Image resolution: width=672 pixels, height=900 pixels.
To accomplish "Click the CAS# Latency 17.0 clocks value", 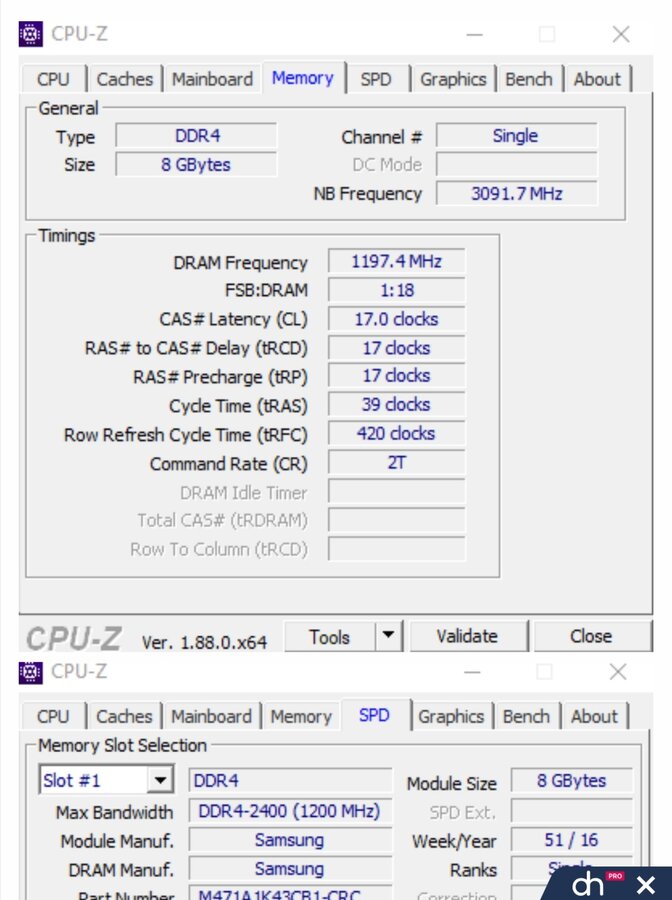I will coord(397,319).
